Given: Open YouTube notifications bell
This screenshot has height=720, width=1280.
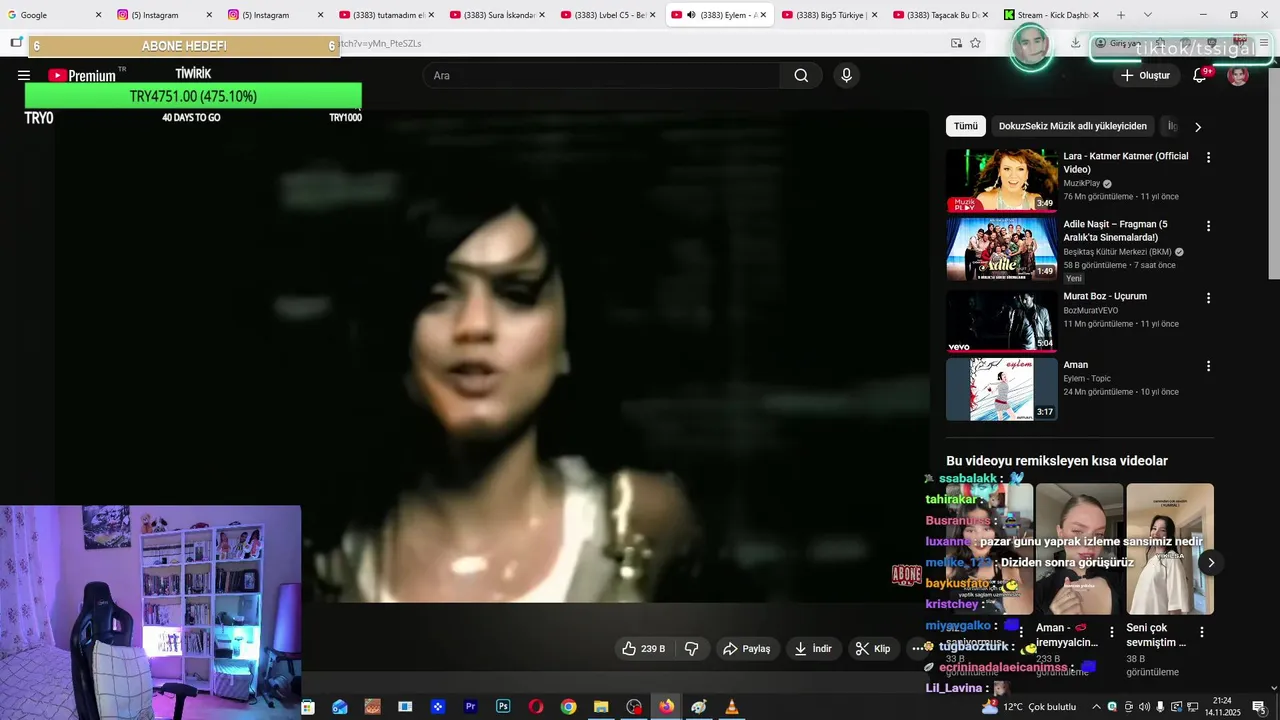Looking at the screenshot, I should tap(1200, 76).
